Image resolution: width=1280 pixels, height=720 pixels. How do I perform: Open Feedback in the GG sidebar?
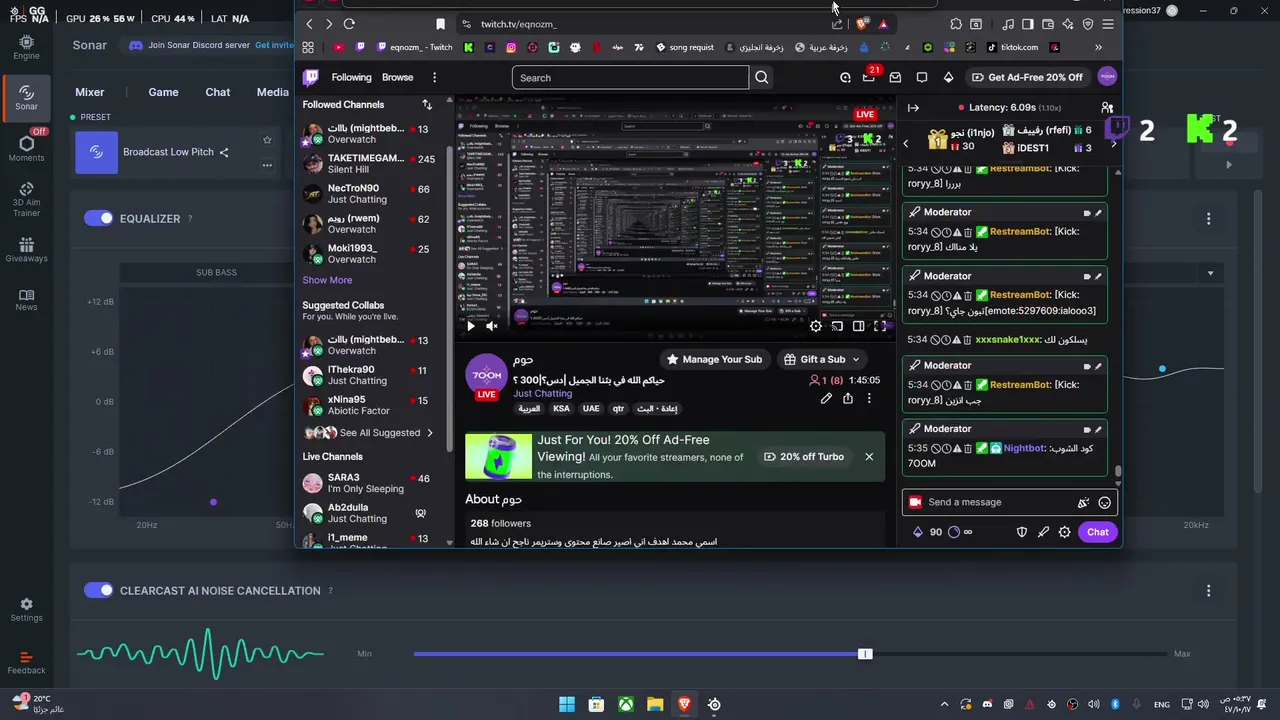pos(26,662)
